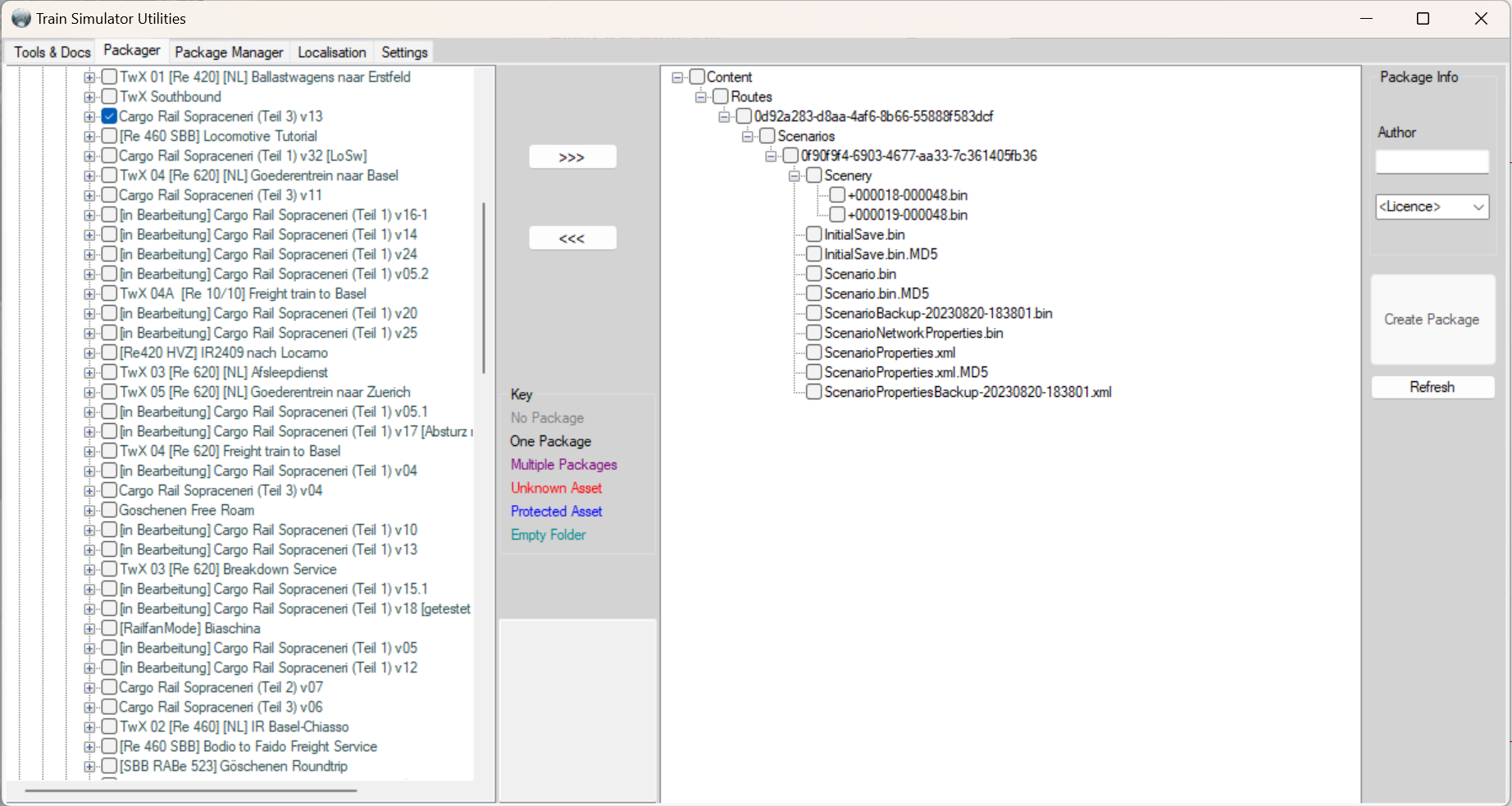Expand Cargo Rail Sopraceneri (Teil 3) v13
Viewport: 1512px width, 806px height.
(89, 117)
